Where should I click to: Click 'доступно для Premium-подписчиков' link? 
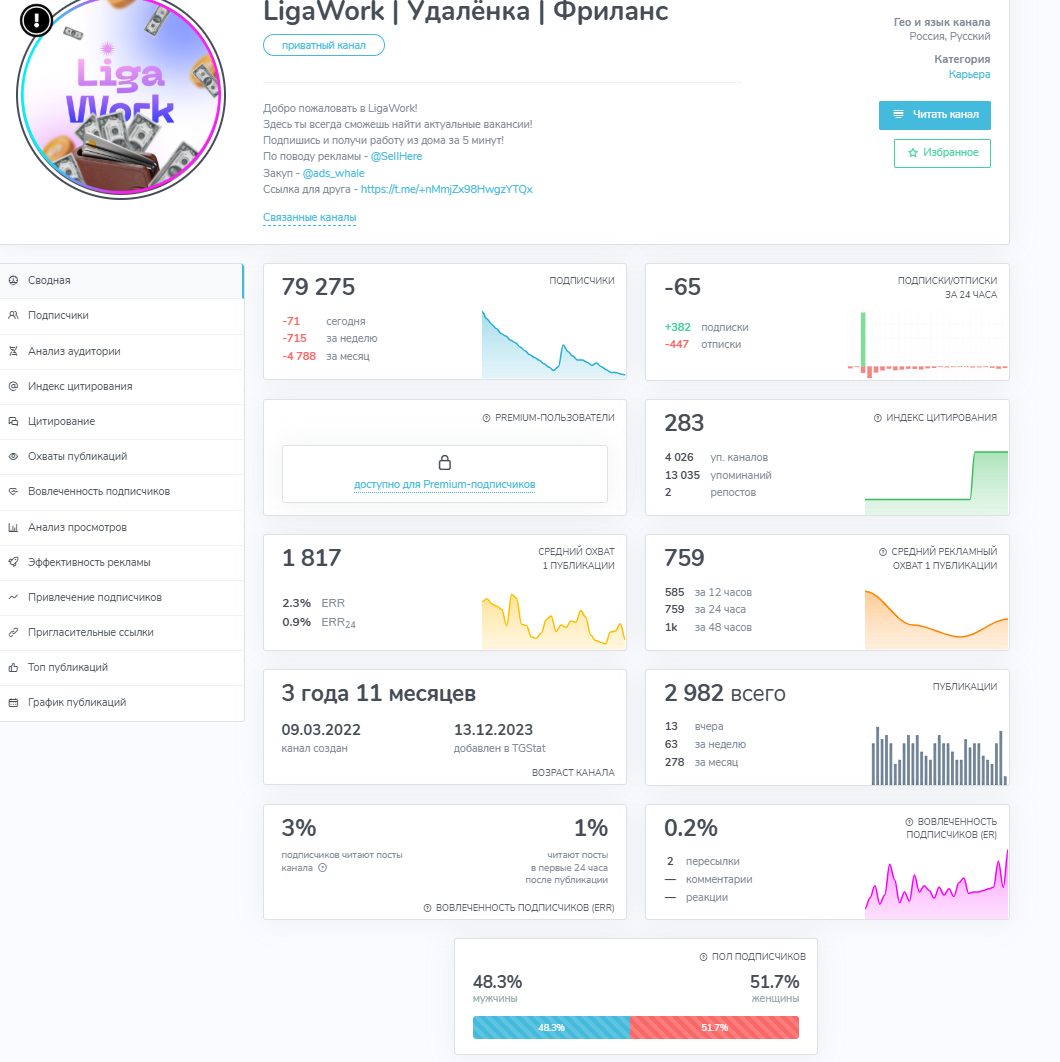coord(444,484)
